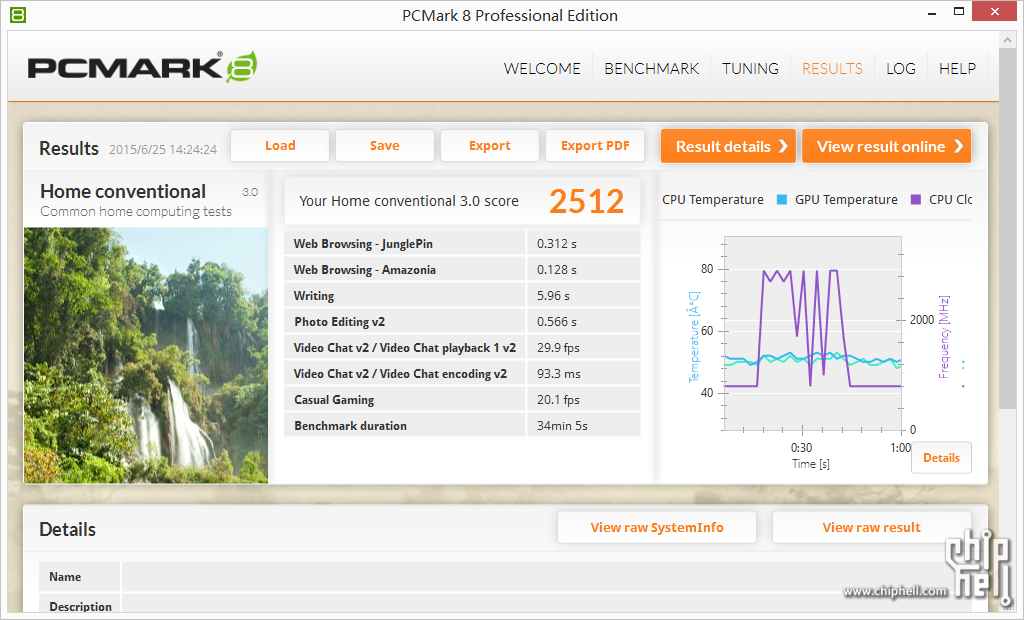1024x620 pixels.
Task: Click the scrollbar up arrow
Action: (x=1006, y=40)
